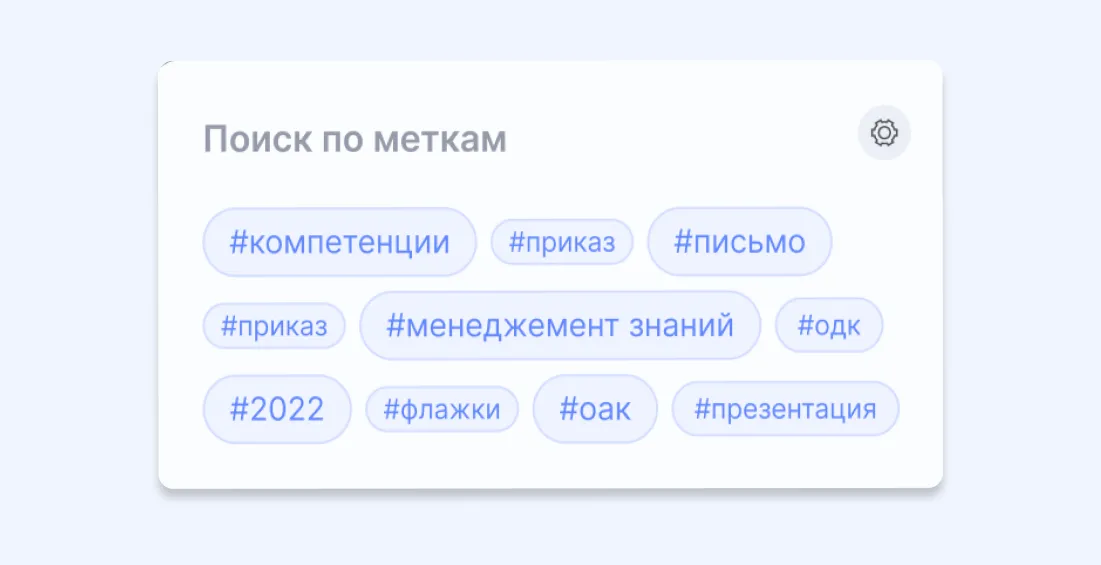This screenshot has height=565, width=1101.
Task: Choose the #оак tag
Action: click(595, 409)
